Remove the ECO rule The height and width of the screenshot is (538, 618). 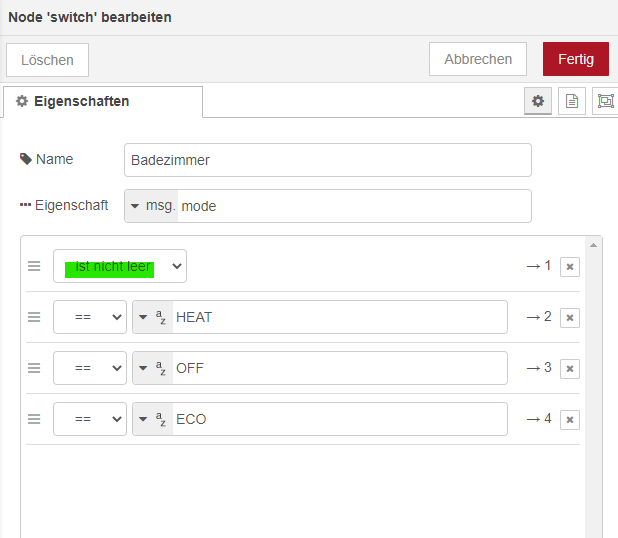click(569, 419)
